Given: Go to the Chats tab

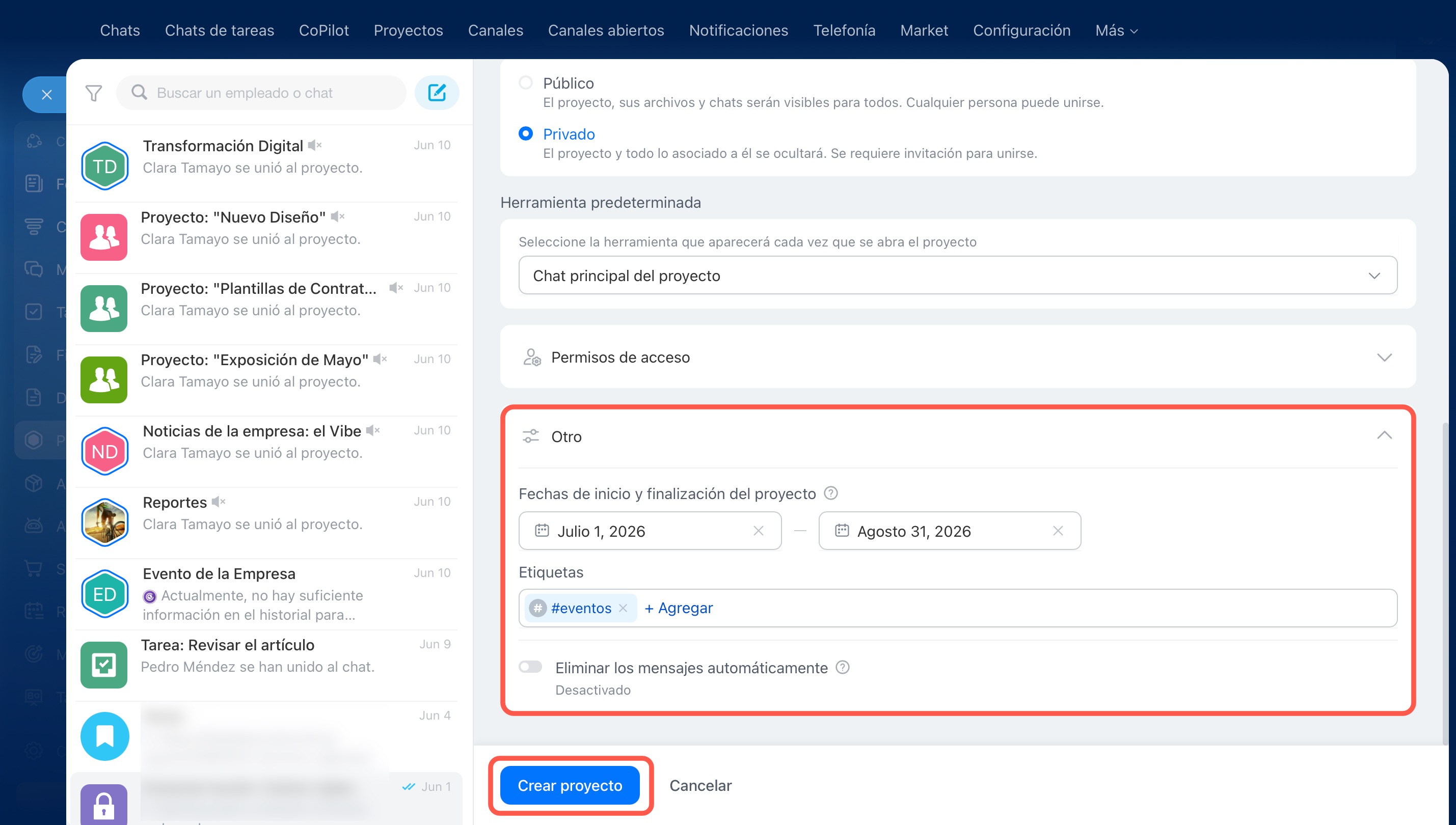Looking at the screenshot, I should 120,31.
